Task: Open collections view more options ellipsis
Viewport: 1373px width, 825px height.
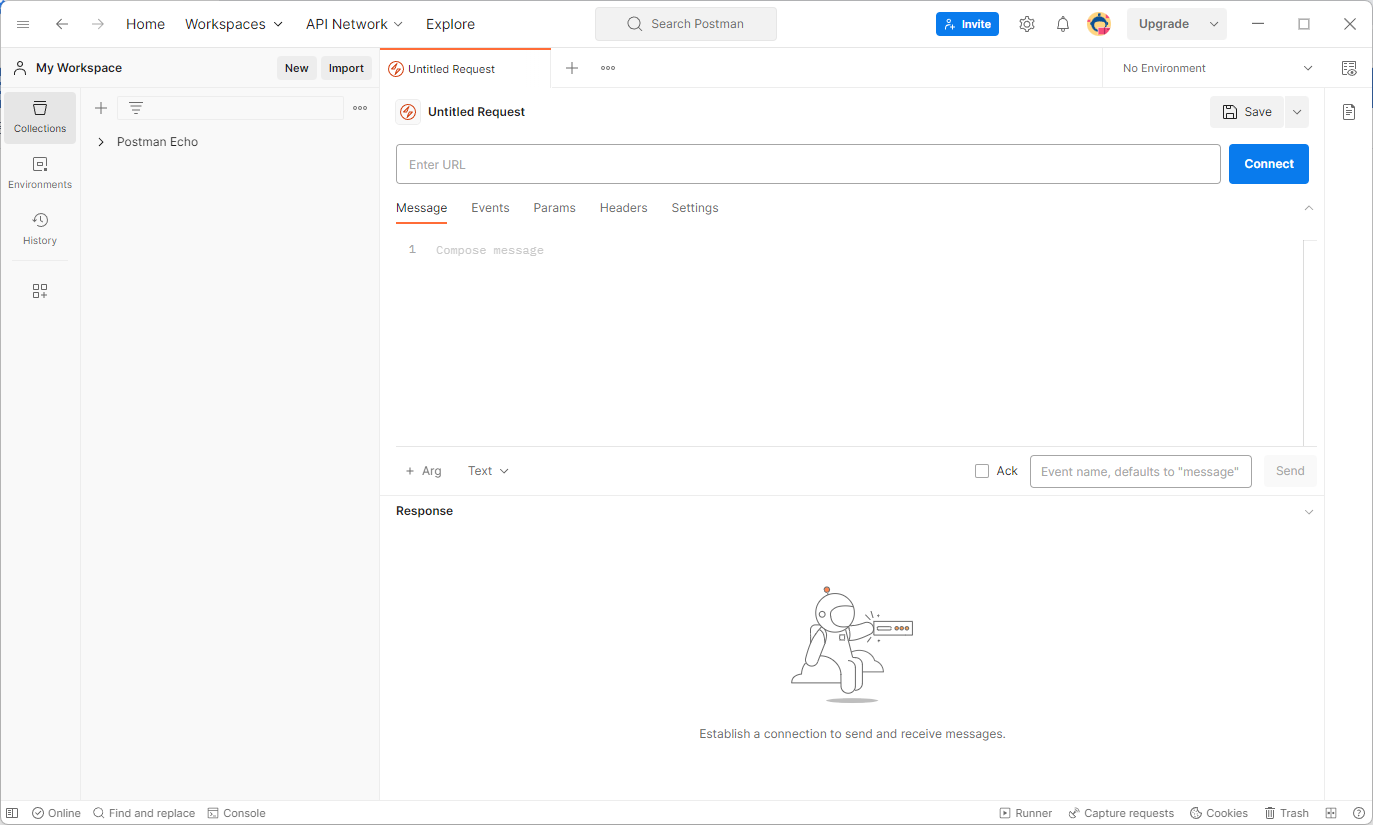Action: click(x=360, y=108)
